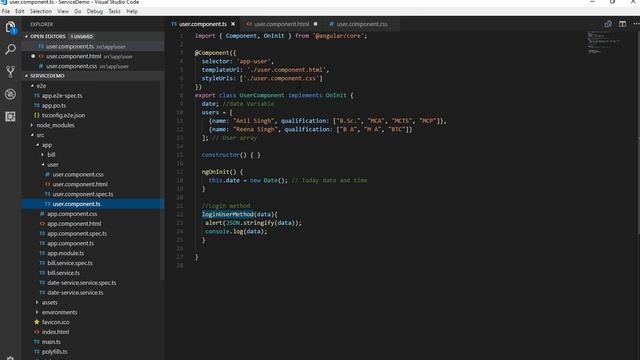Open app.e2e-spec.ts file
This screenshot has height=360, width=640.
click(x=62, y=96)
